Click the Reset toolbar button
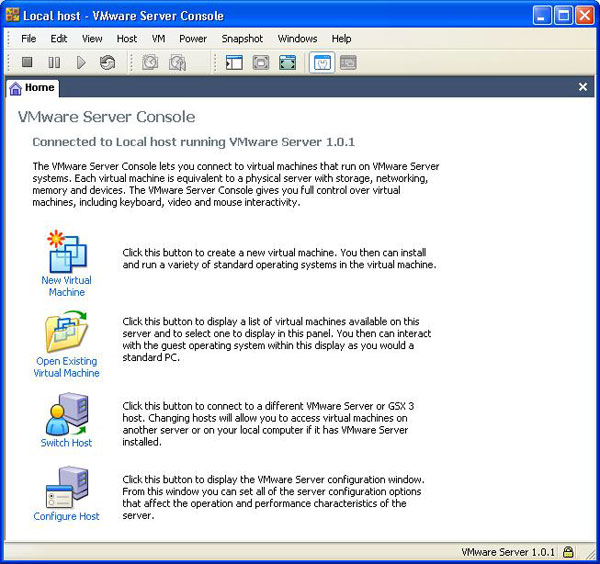 click(108, 62)
